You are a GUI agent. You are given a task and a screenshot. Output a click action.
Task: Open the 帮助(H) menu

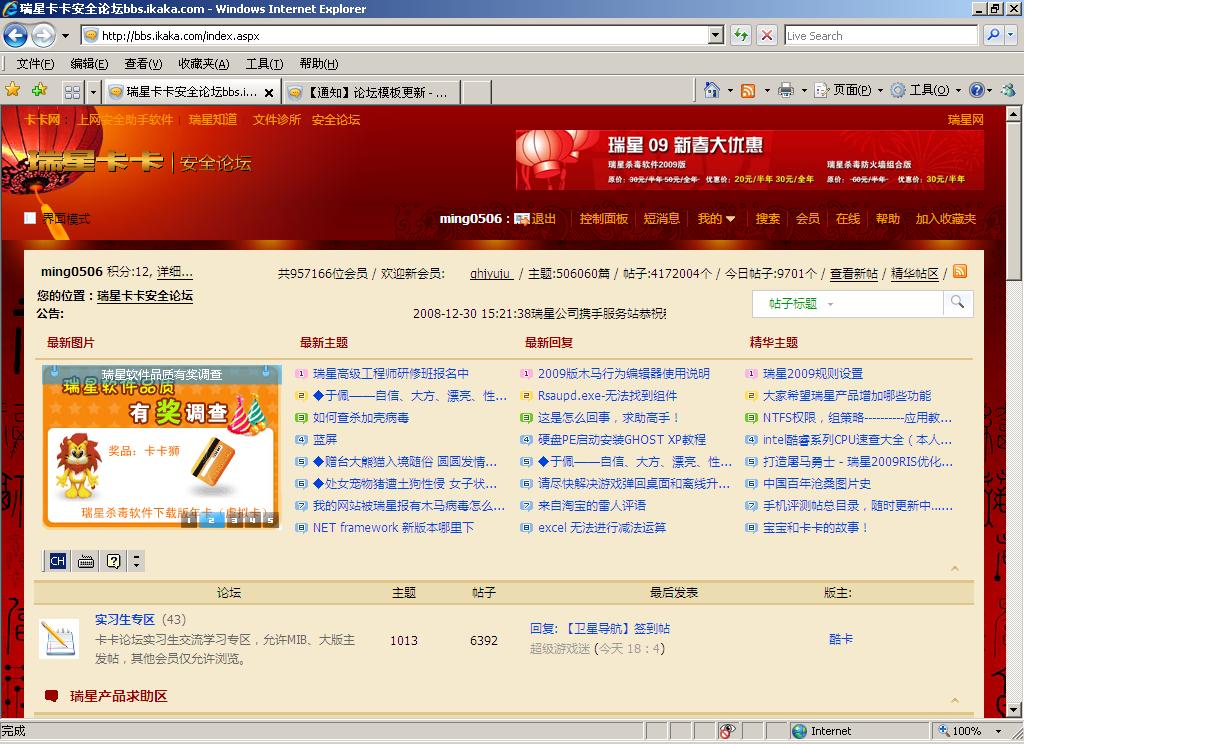tap(319, 64)
